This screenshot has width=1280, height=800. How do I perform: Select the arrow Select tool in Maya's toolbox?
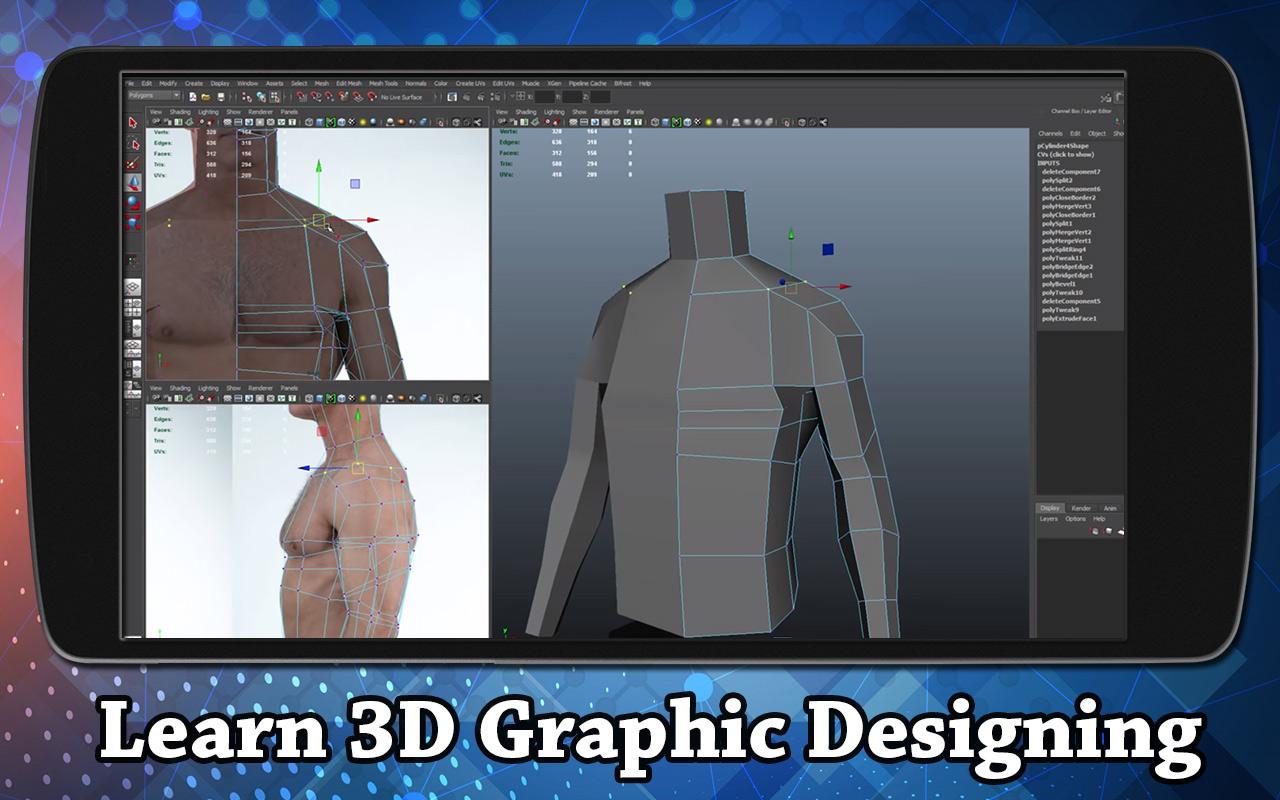134,123
